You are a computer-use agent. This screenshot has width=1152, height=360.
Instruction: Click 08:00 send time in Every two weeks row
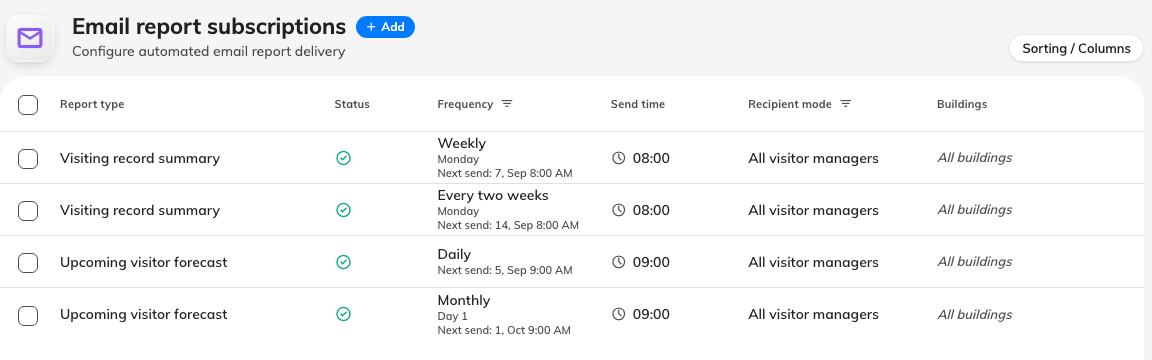(651, 210)
